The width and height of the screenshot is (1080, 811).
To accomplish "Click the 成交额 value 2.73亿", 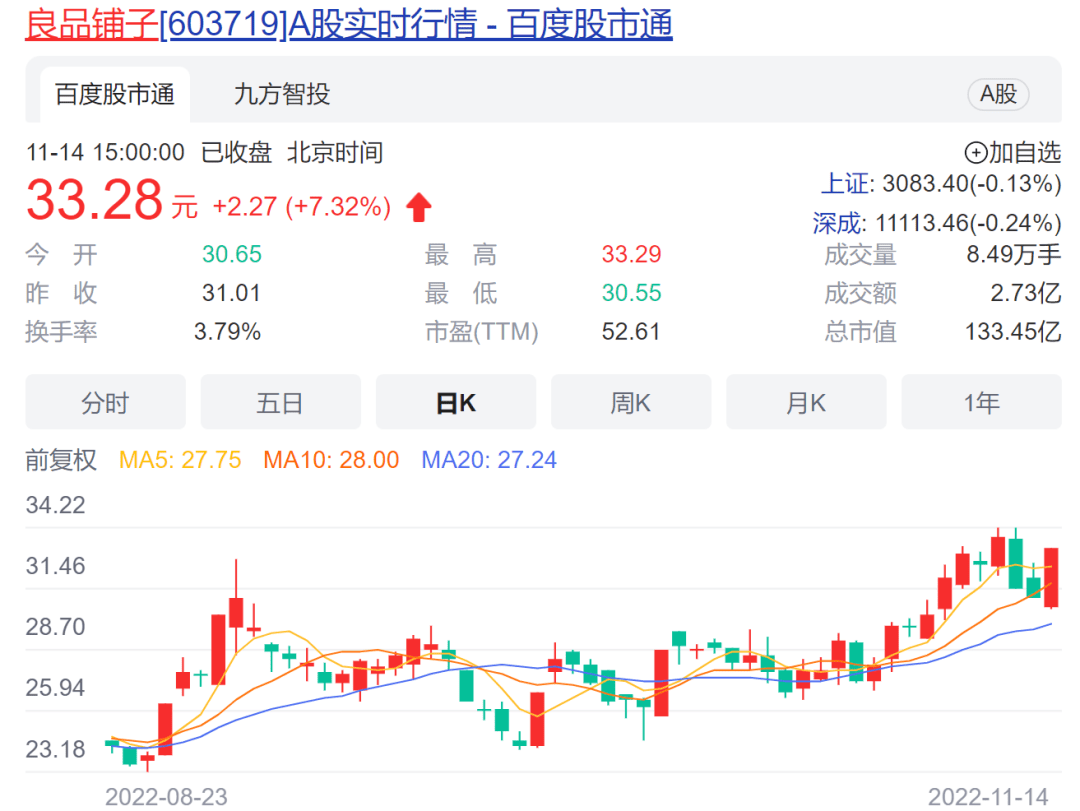I will coord(1026,293).
